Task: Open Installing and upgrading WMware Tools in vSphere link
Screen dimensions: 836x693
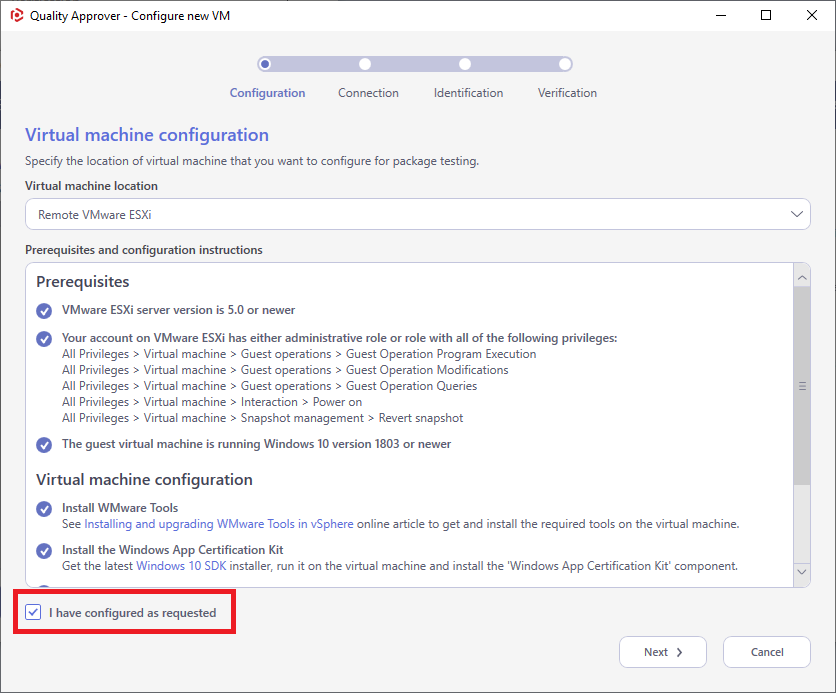Action: (219, 524)
